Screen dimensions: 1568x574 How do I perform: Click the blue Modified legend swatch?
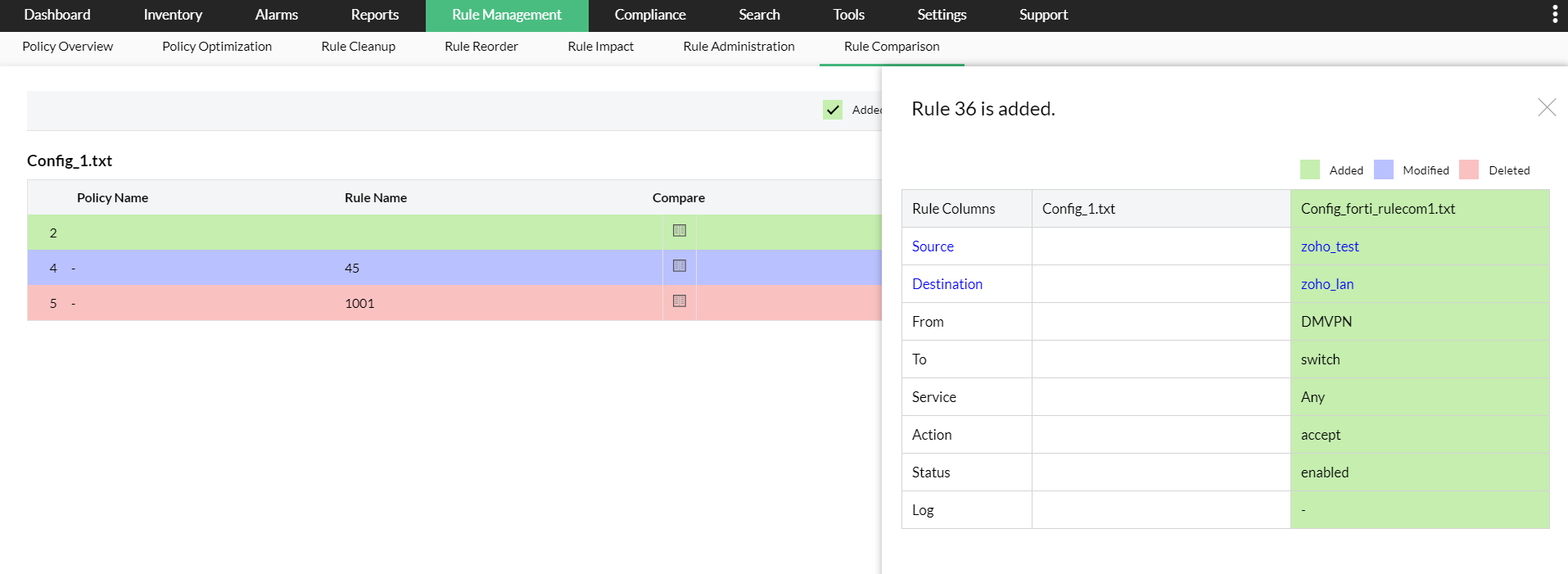1383,169
